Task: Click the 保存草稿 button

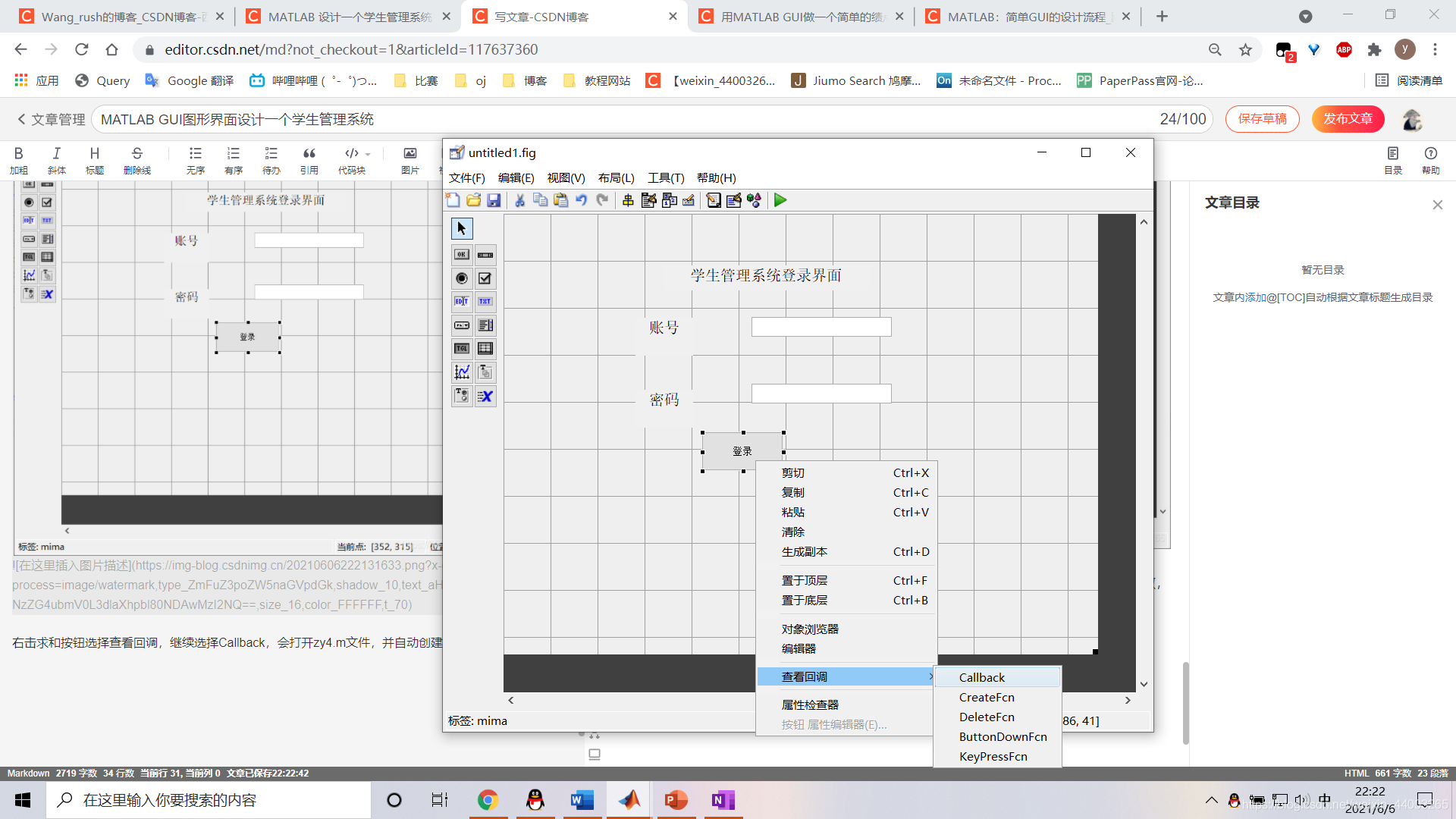Action: pyautogui.click(x=1262, y=119)
